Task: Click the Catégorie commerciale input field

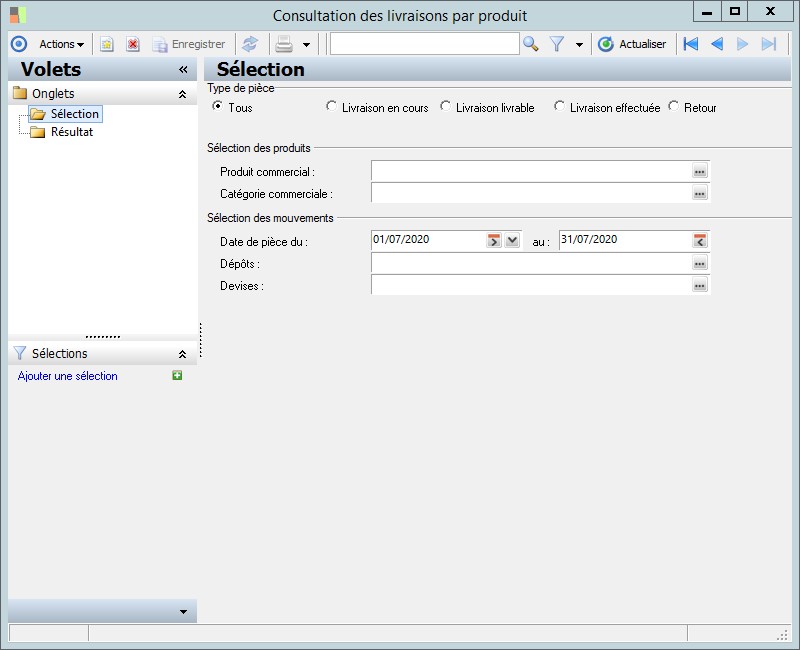Action: point(531,193)
